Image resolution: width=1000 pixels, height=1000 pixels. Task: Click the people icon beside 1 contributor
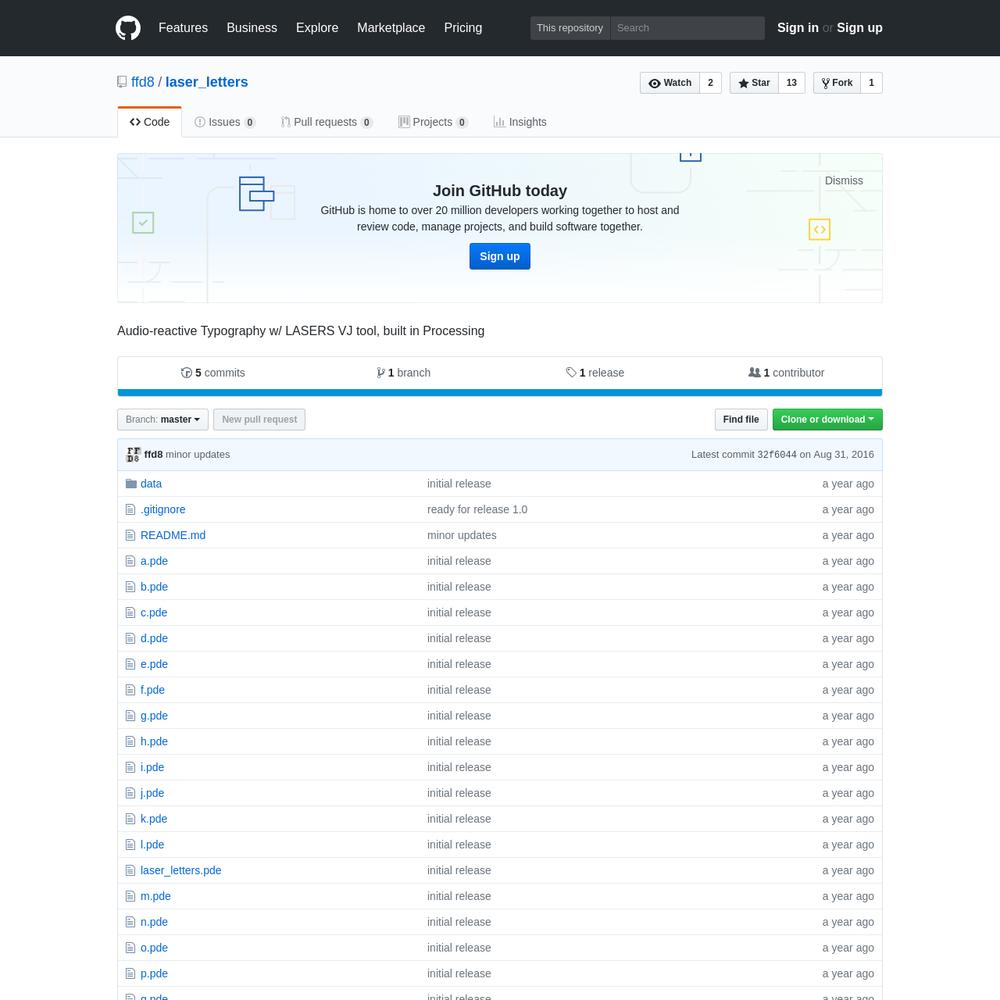click(754, 372)
